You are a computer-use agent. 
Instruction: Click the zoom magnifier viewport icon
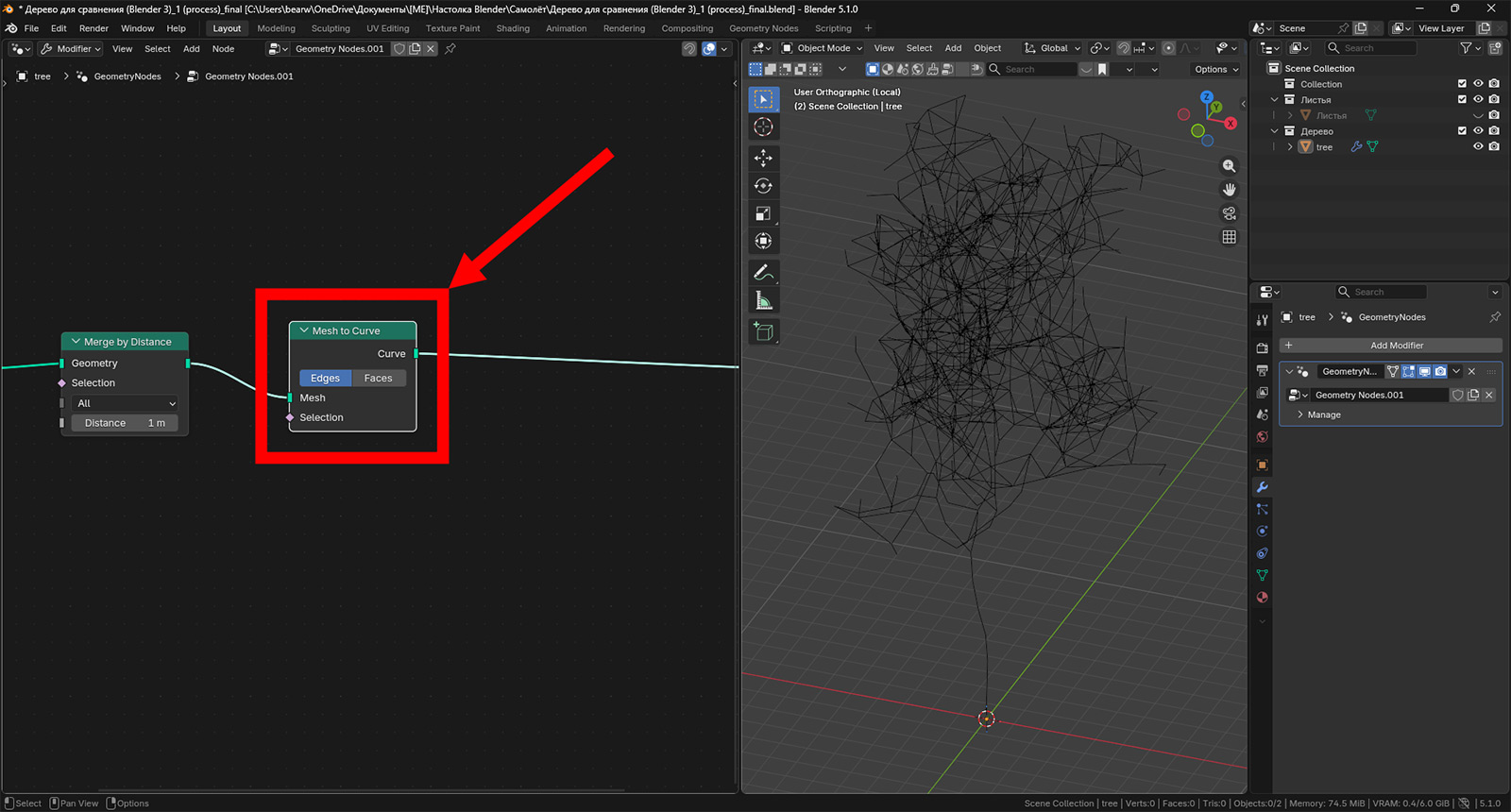point(1229,166)
